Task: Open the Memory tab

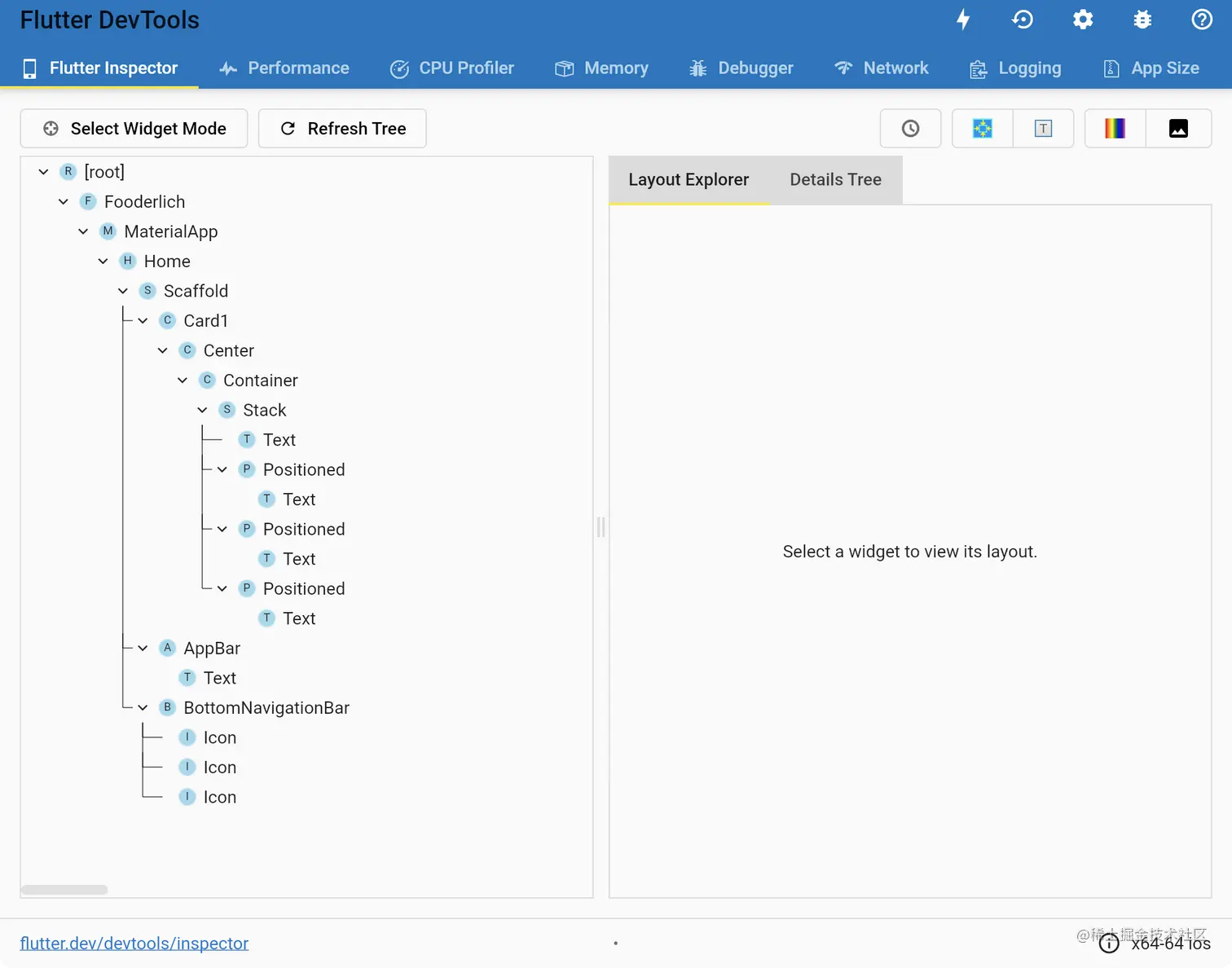Action: 601,68
